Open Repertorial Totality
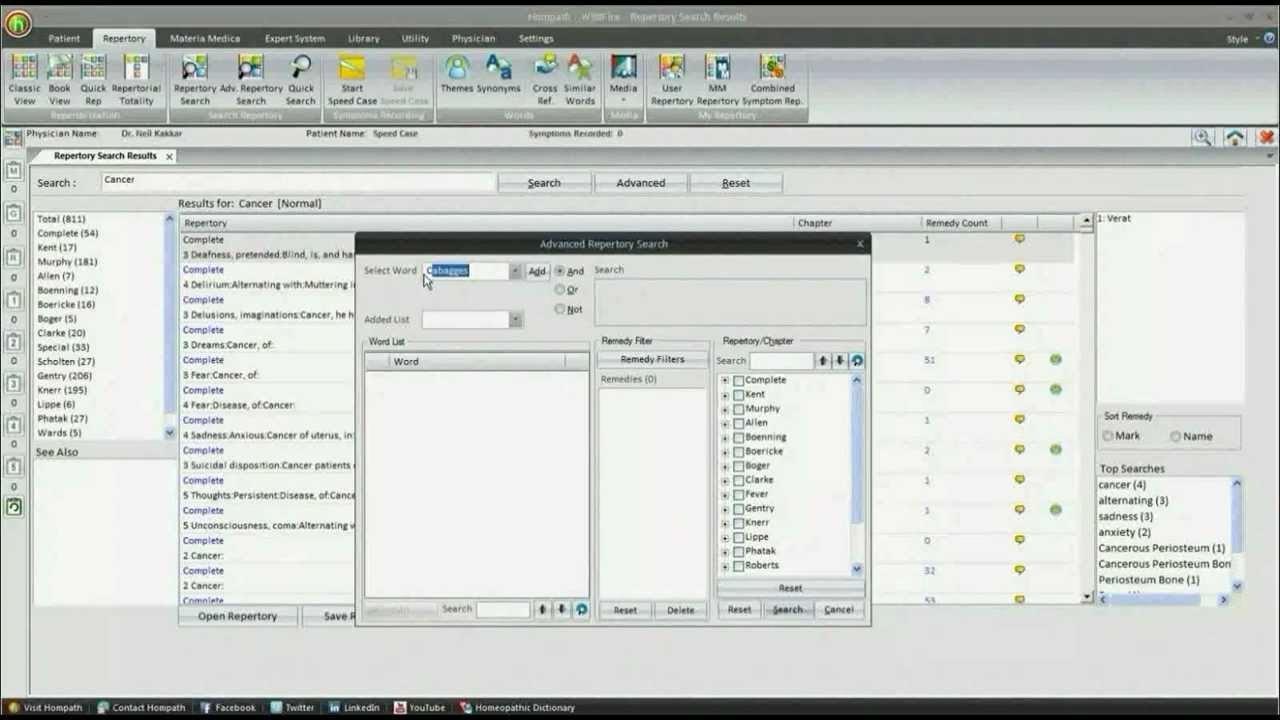Viewport: 1280px width, 720px height. click(136, 80)
